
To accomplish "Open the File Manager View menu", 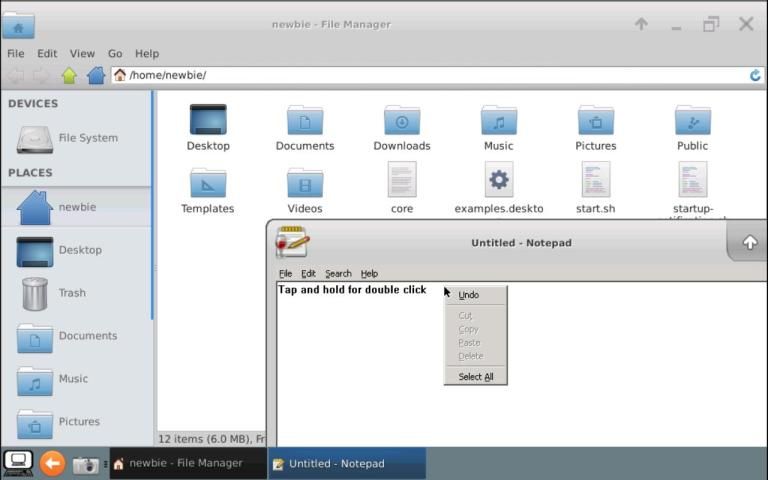I will (x=82, y=53).
